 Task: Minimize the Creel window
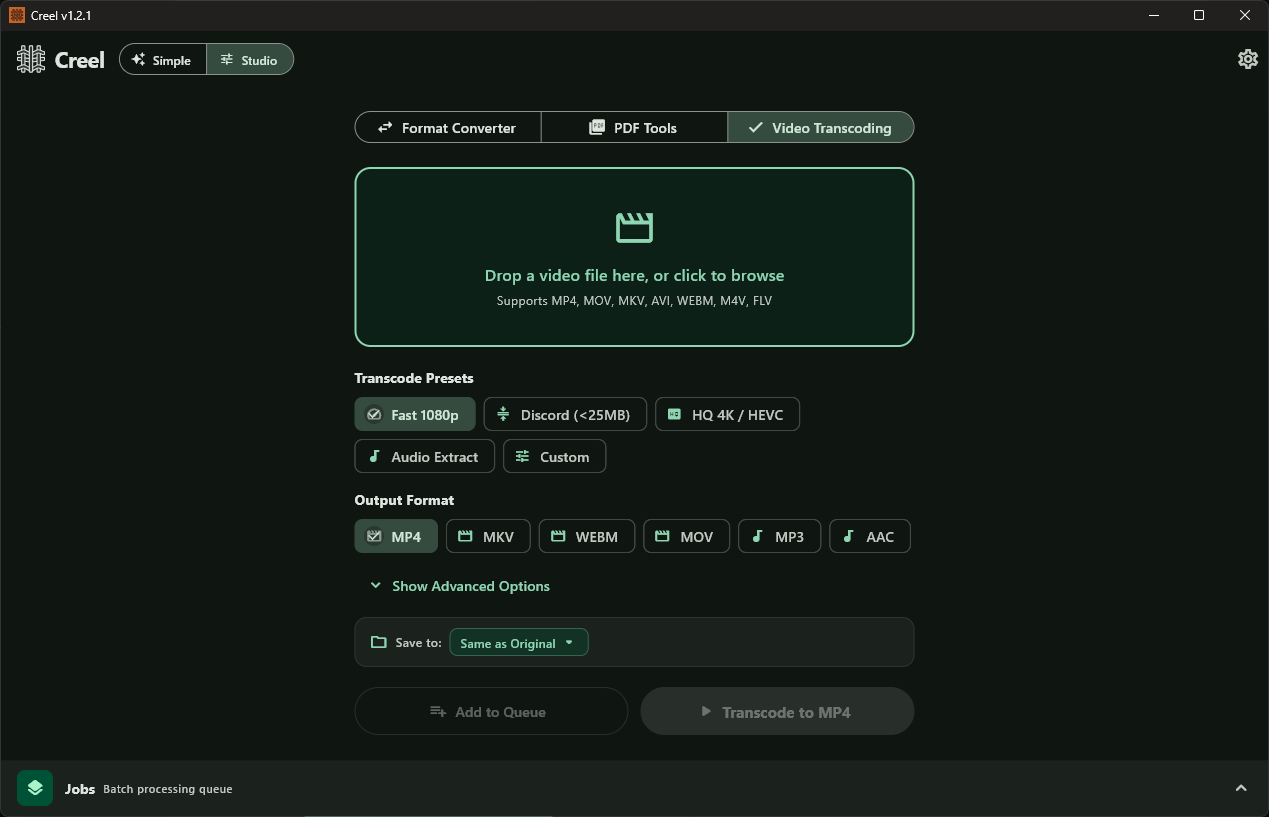point(1153,15)
